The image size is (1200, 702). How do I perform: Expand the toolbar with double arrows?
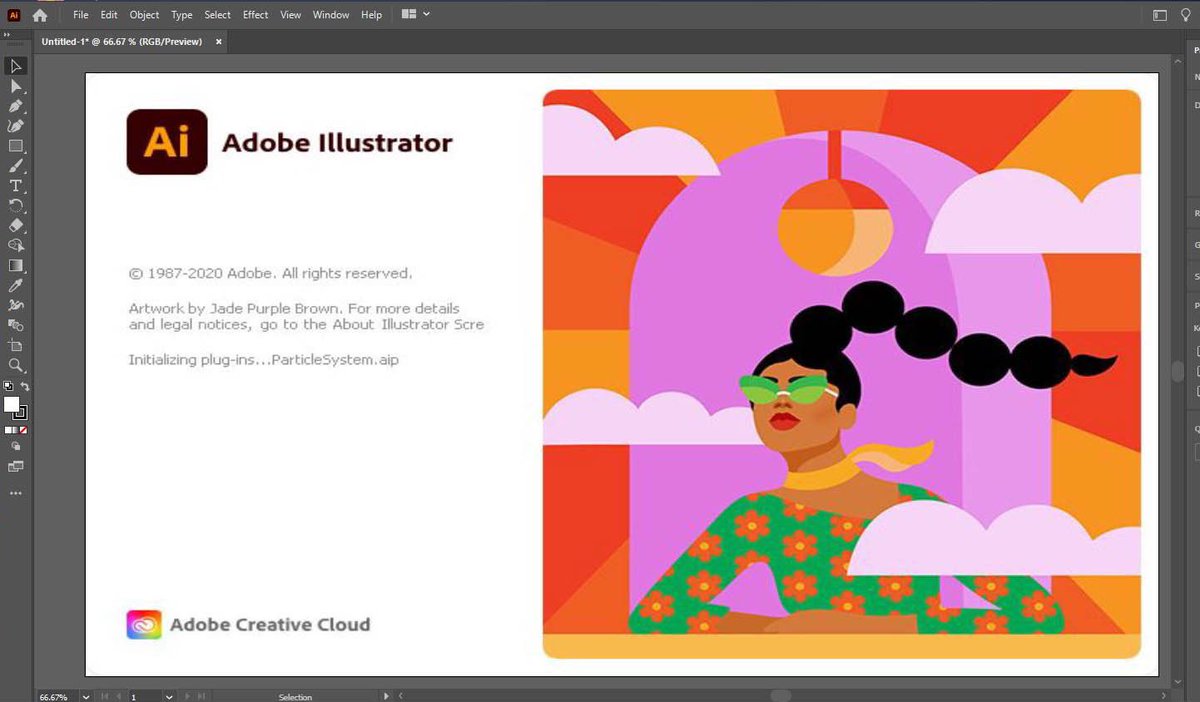8,35
